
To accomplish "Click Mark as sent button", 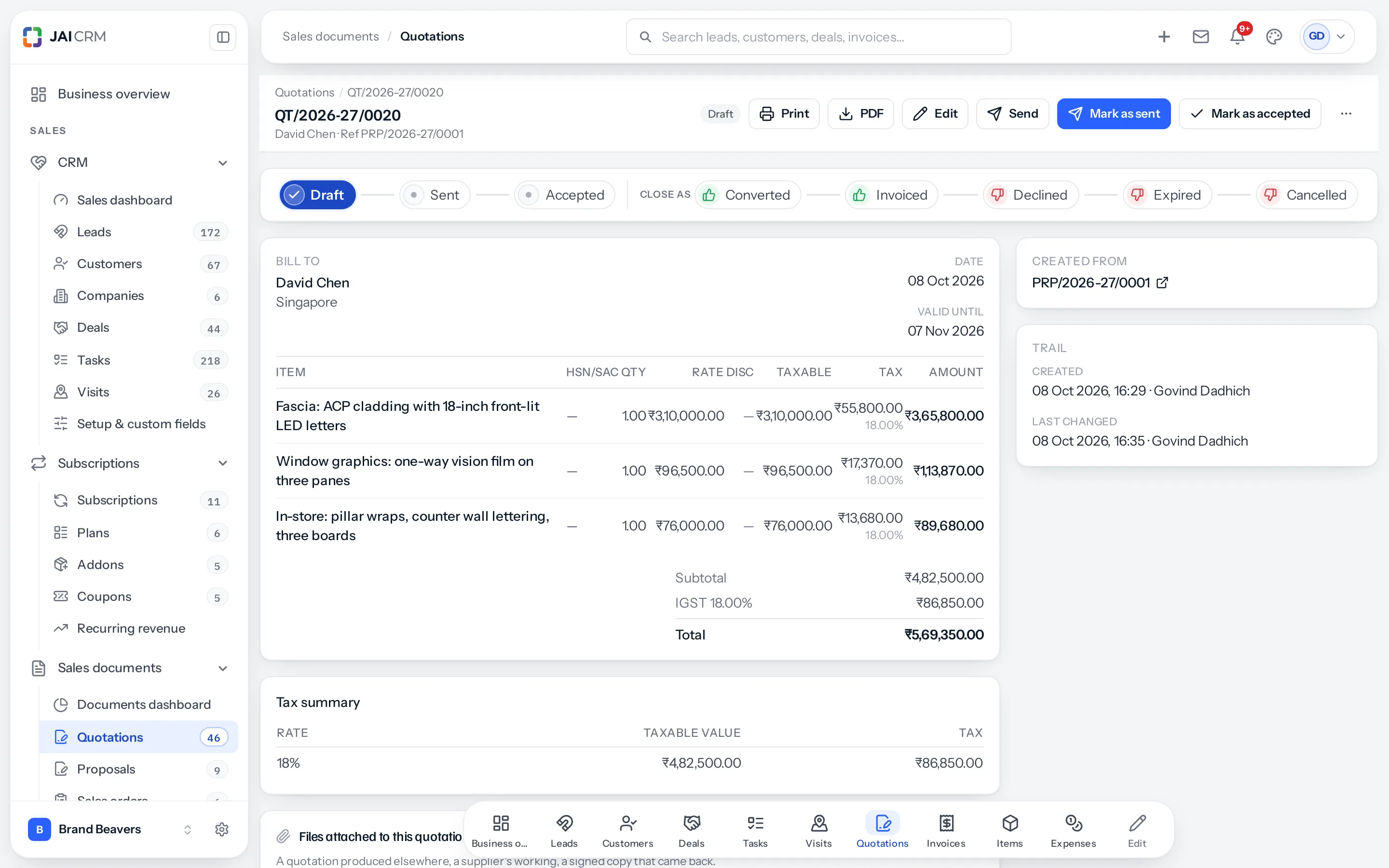I will coord(1114,114).
